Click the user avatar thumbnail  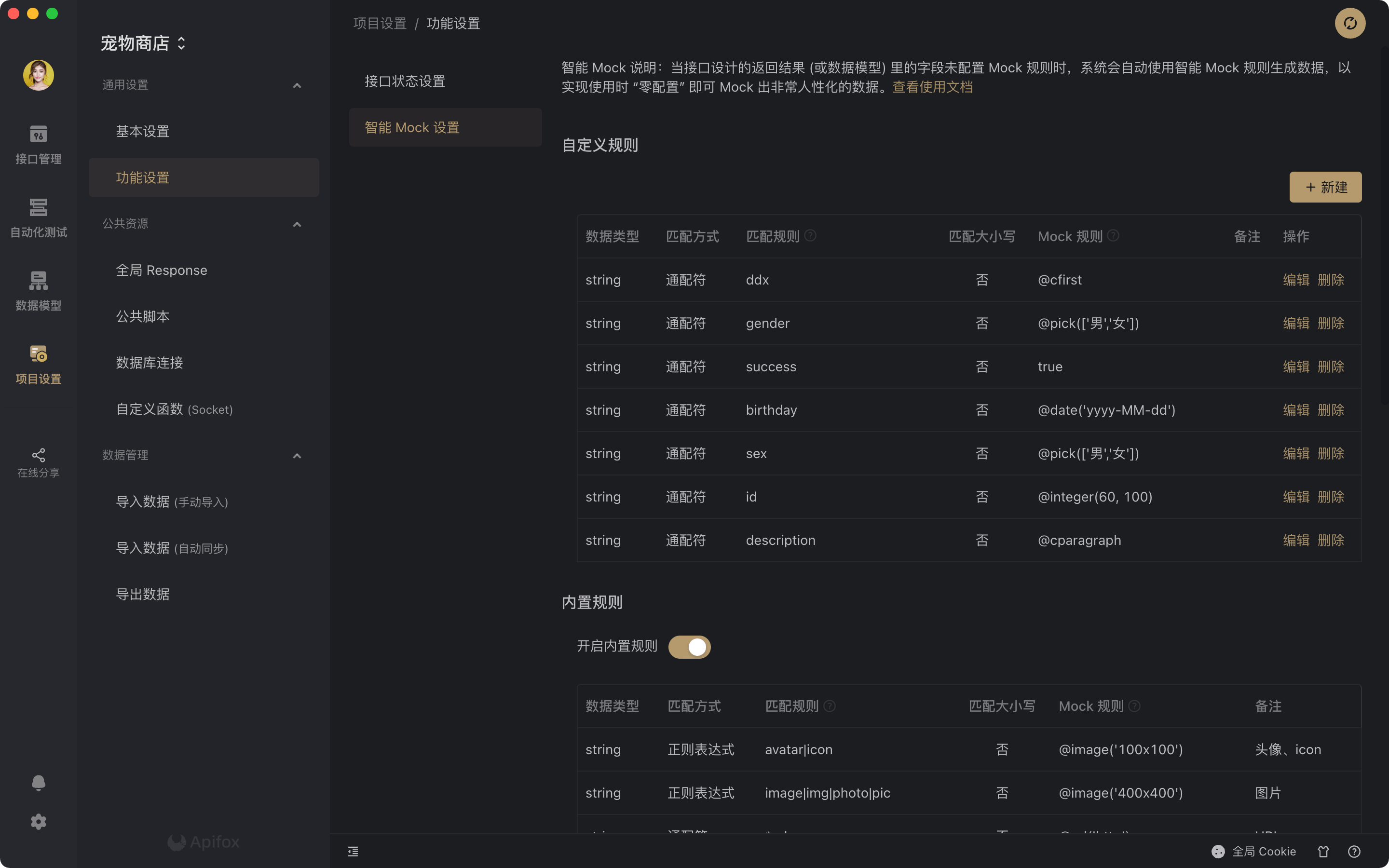pos(39,75)
